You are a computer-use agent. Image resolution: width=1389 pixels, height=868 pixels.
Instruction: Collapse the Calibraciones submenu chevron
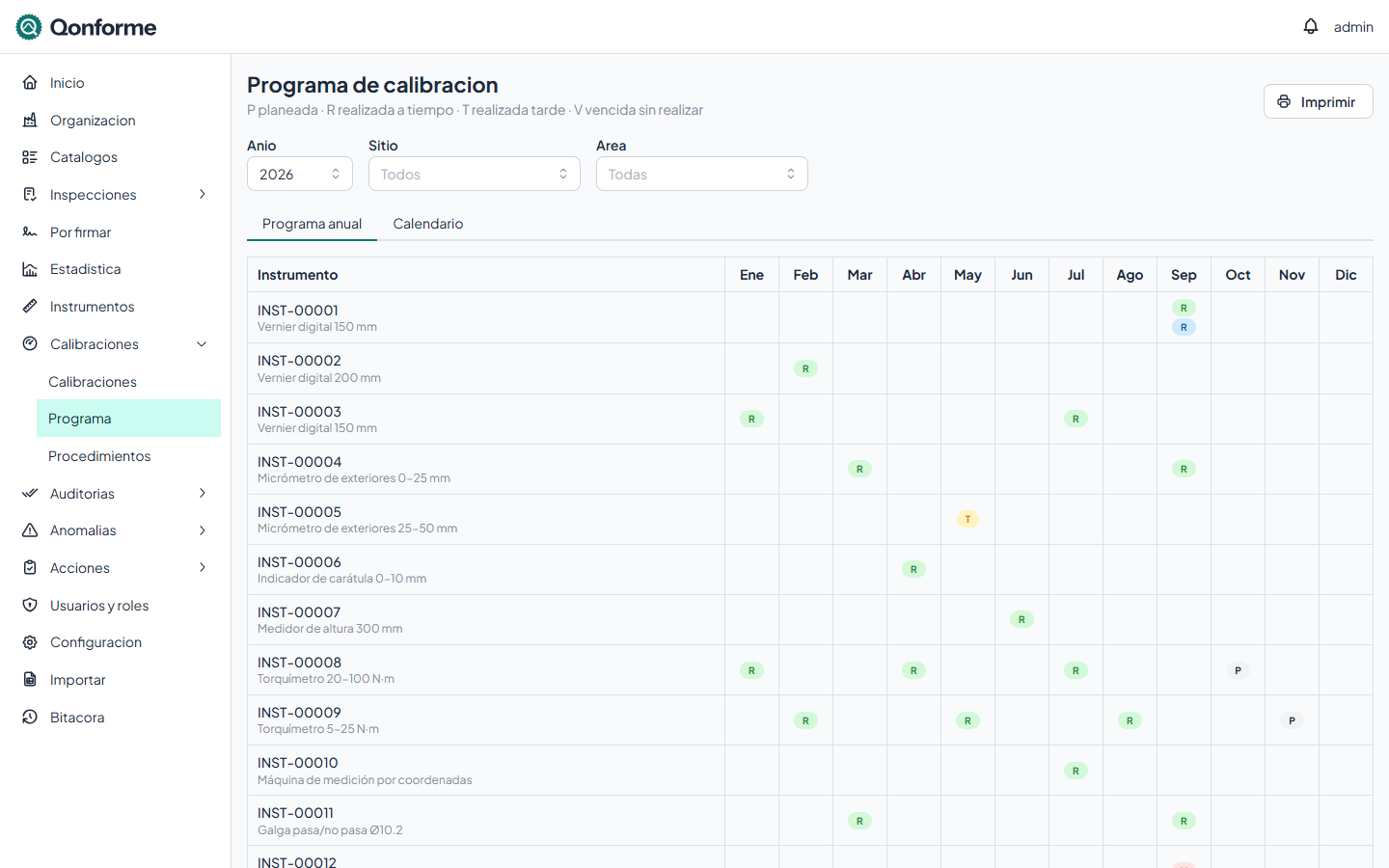tap(203, 344)
